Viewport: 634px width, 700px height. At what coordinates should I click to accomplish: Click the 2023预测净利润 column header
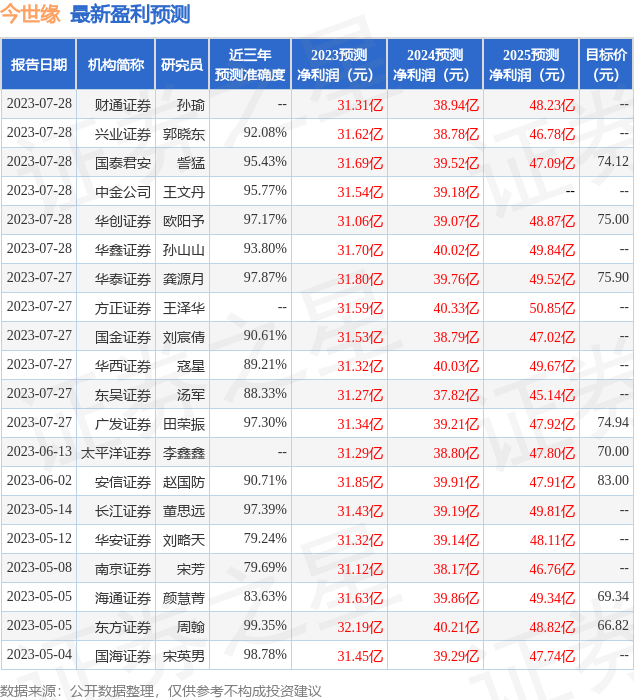click(339, 64)
